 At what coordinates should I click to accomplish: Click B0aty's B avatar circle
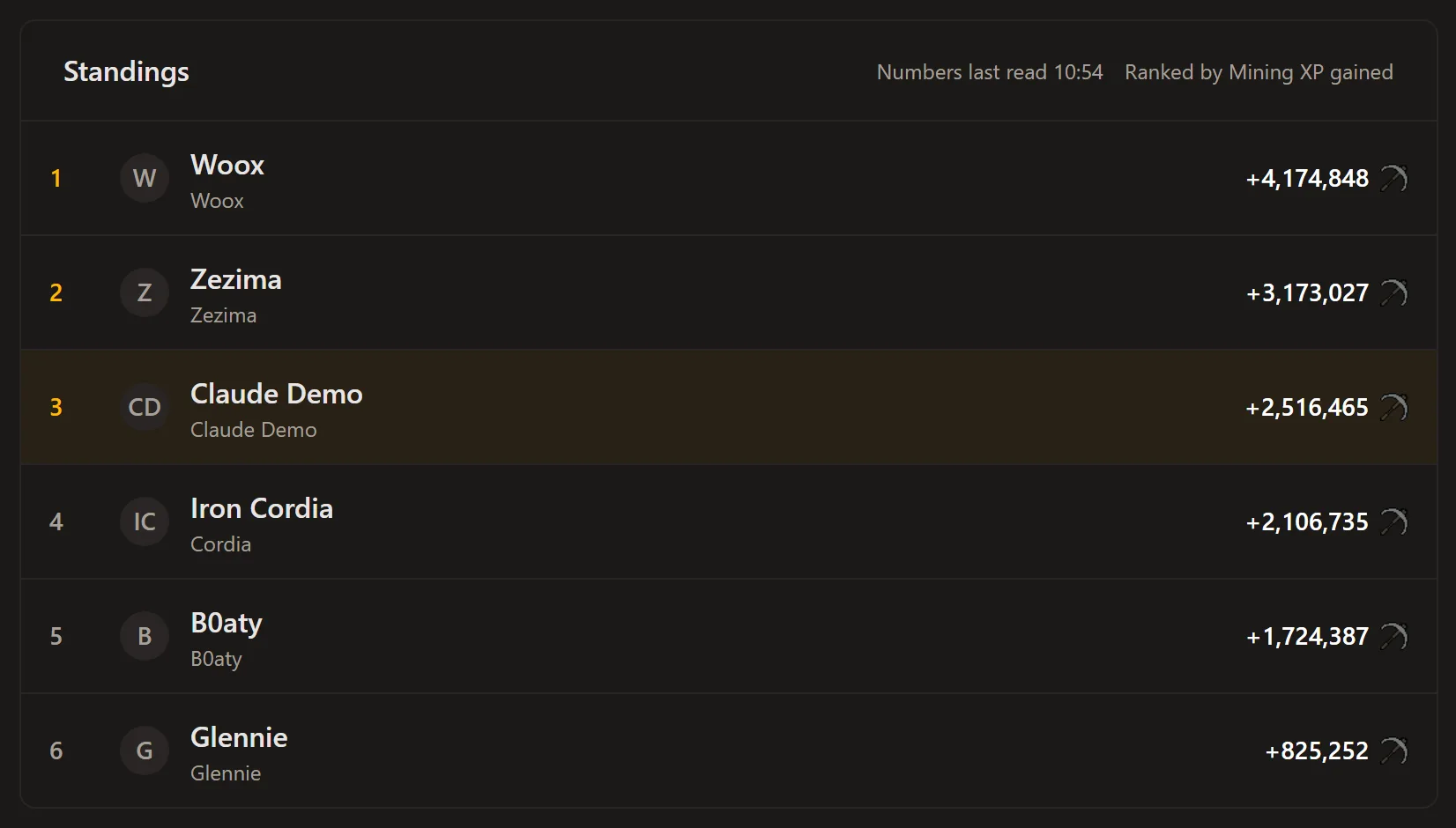(x=145, y=636)
